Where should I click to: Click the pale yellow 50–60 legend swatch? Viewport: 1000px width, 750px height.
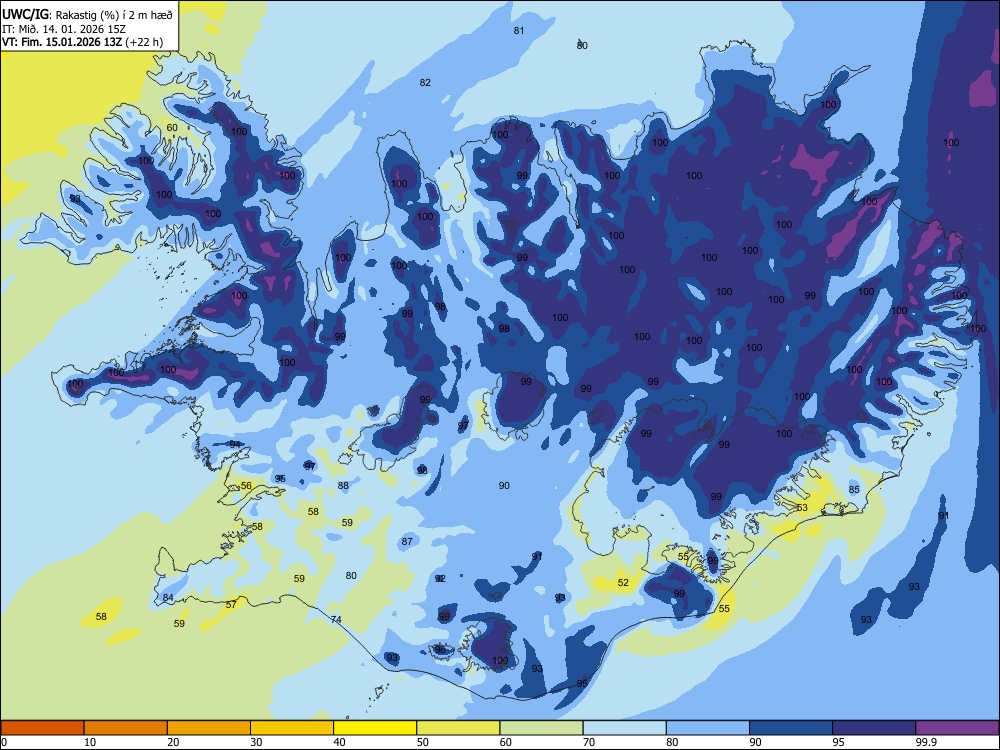(x=458, y=728)
